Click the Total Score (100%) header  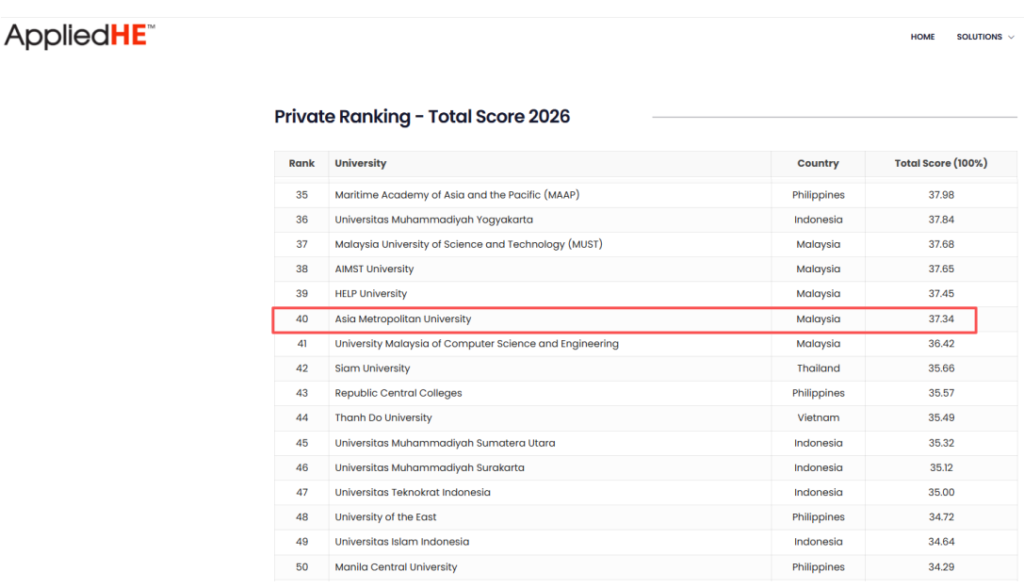point(940,164)
